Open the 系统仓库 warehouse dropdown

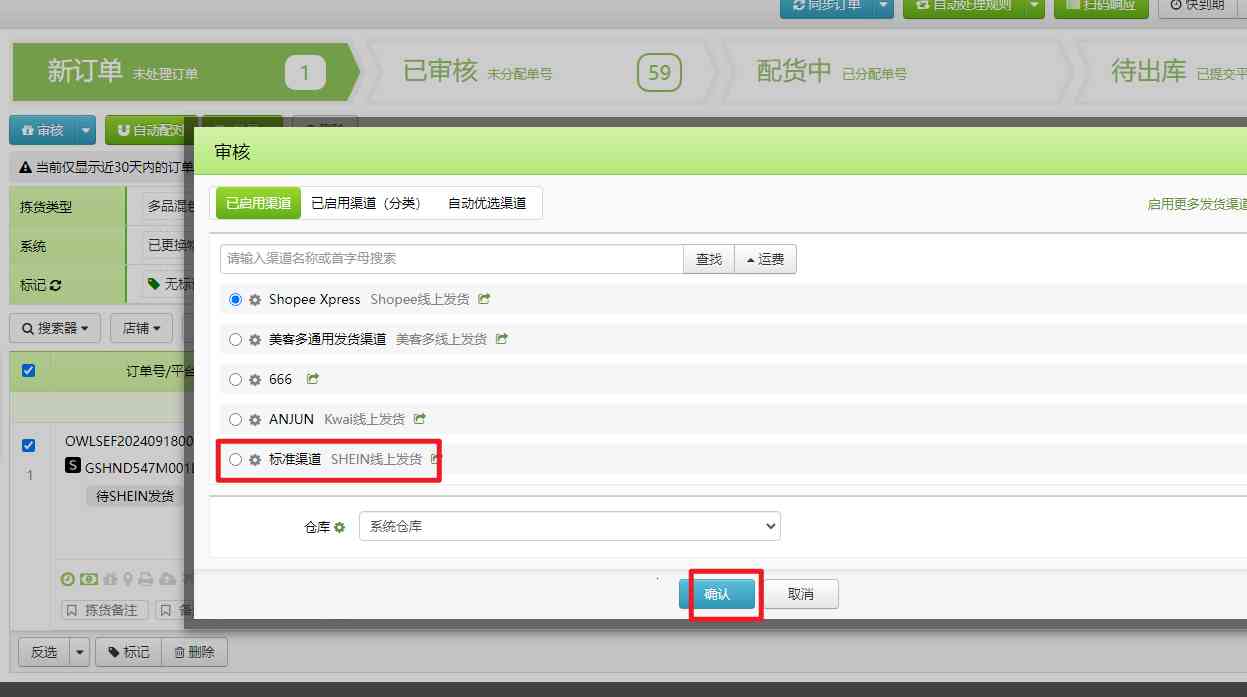(x=570, y=526)
